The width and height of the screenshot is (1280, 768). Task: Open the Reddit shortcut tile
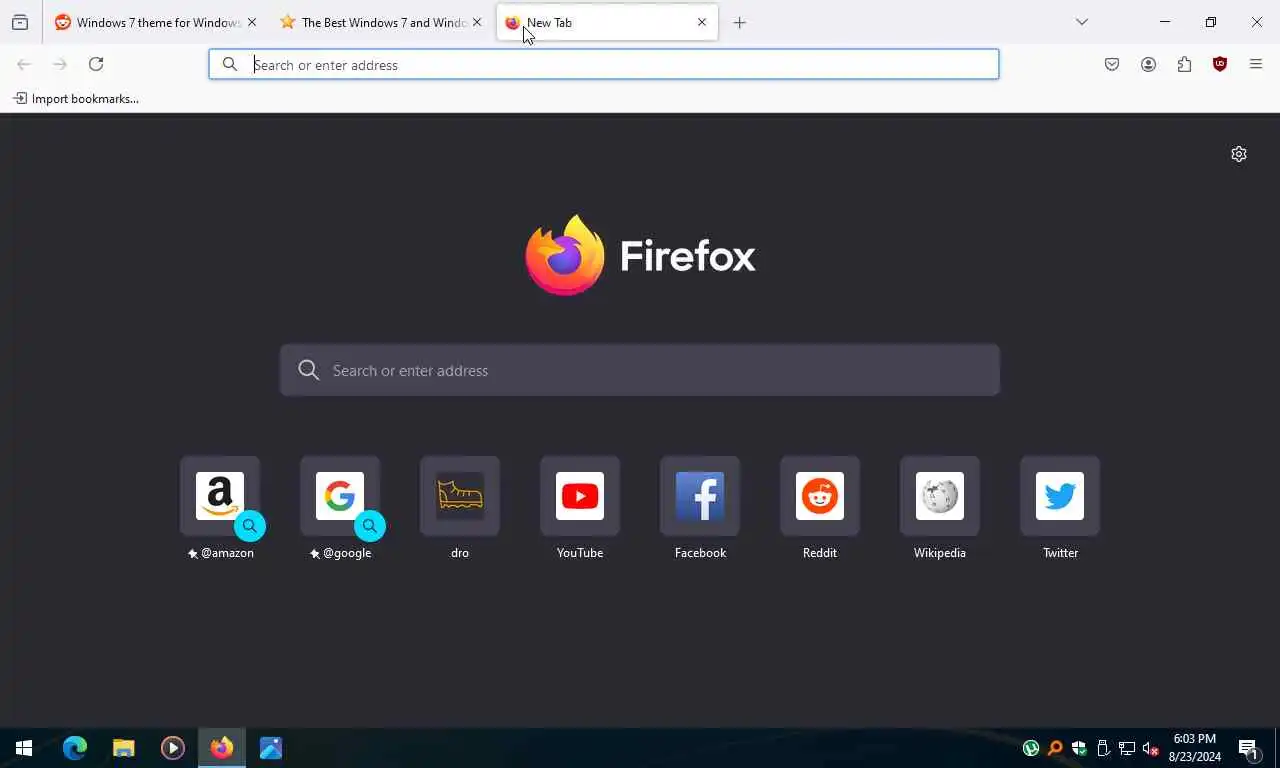820,496
